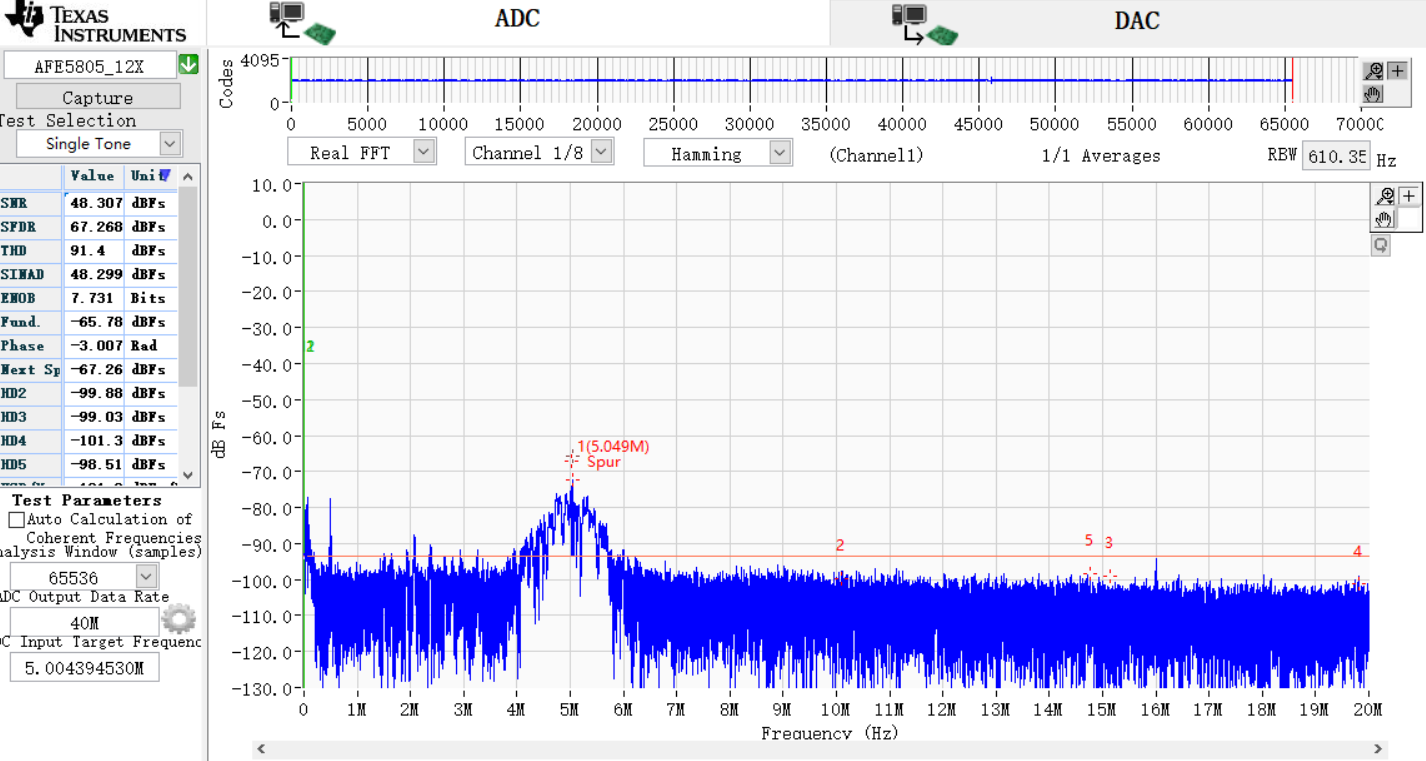The width and height of the screenshot is (1426, 761).
Task: Open the Channel 1/8 selector dropdown
Action: click(601, 152)
